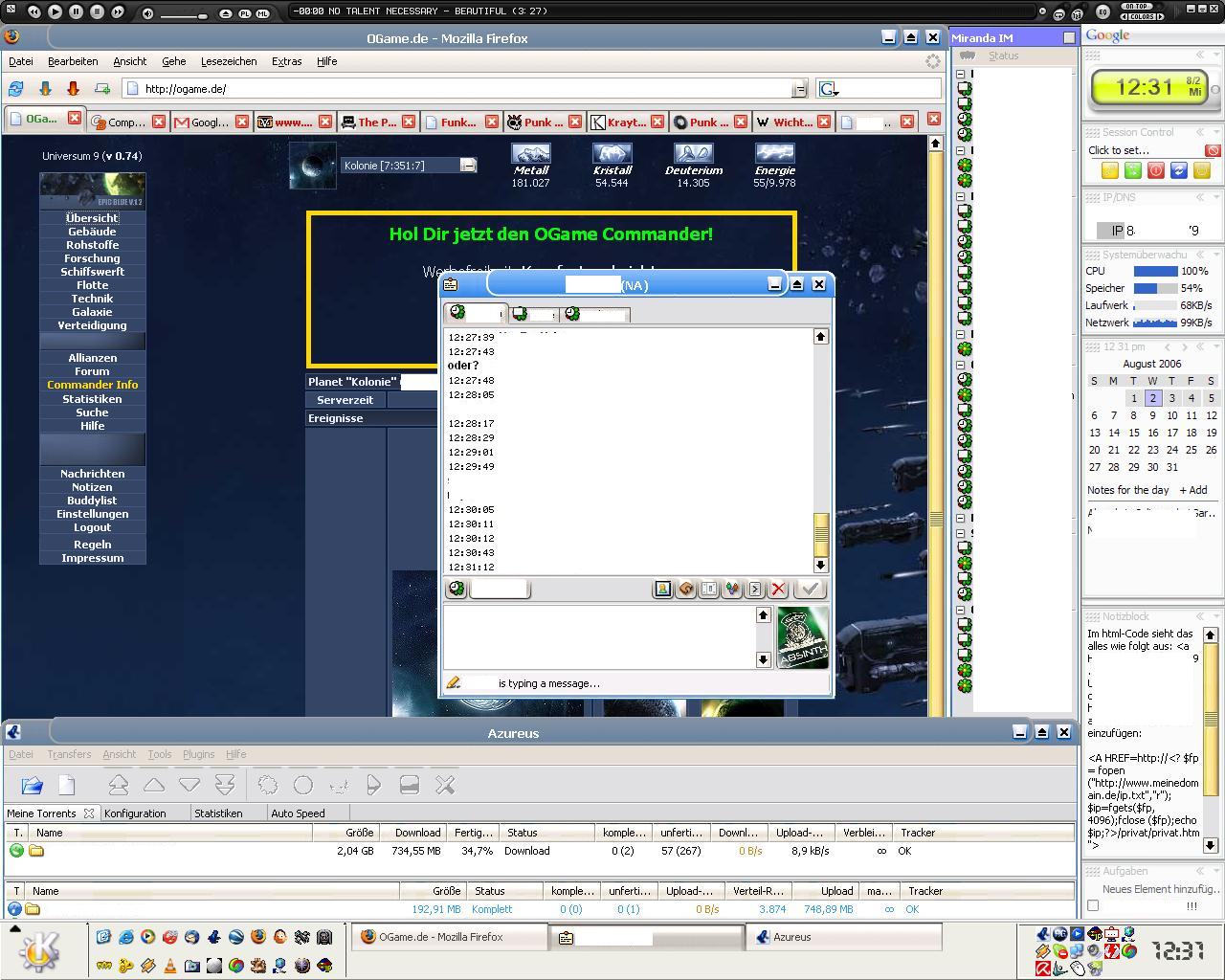Click the blue Session Control refresh button

point(1179,171)
